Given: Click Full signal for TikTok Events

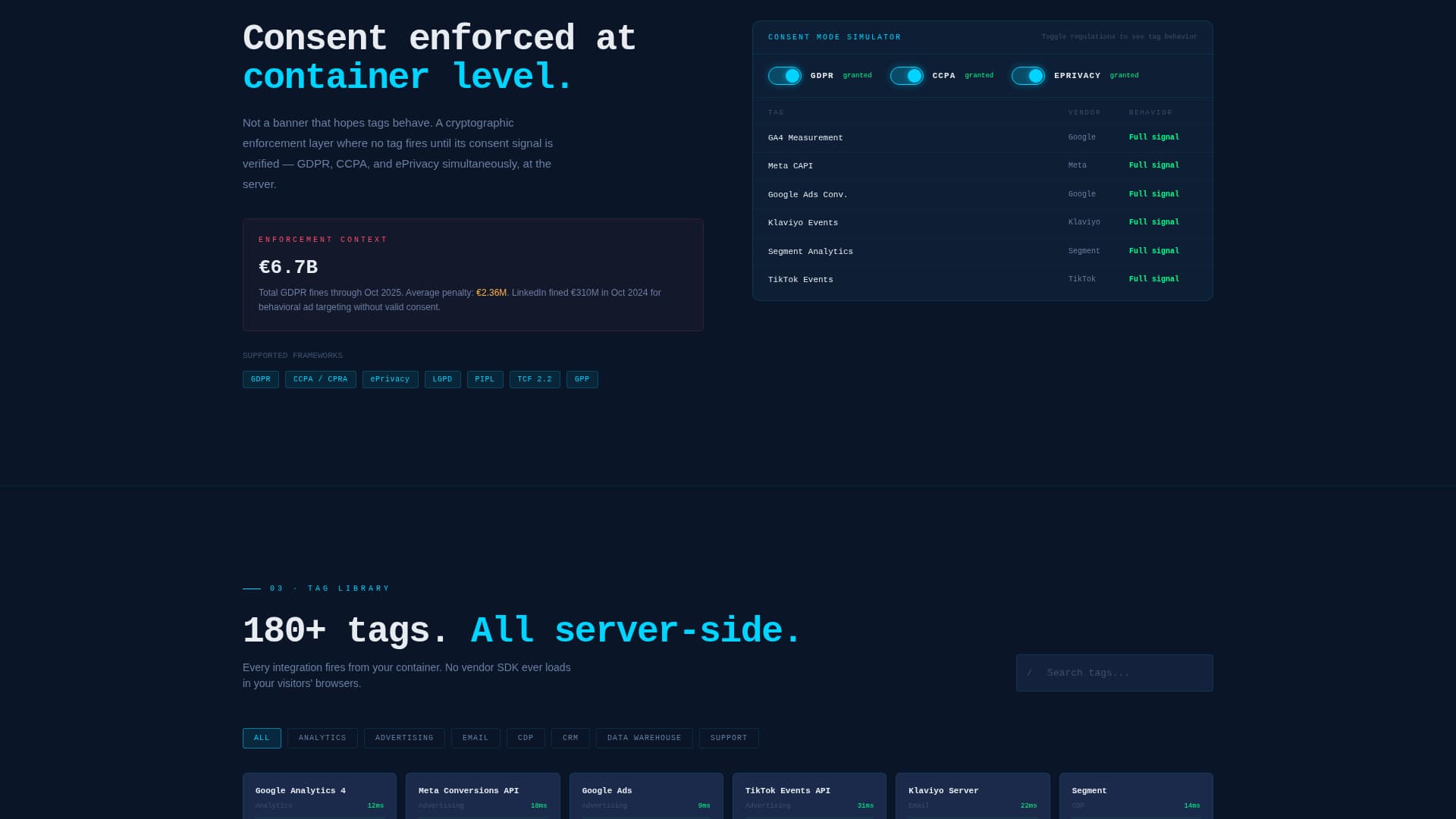Looking at the screenshot, I should [1153, 280].
